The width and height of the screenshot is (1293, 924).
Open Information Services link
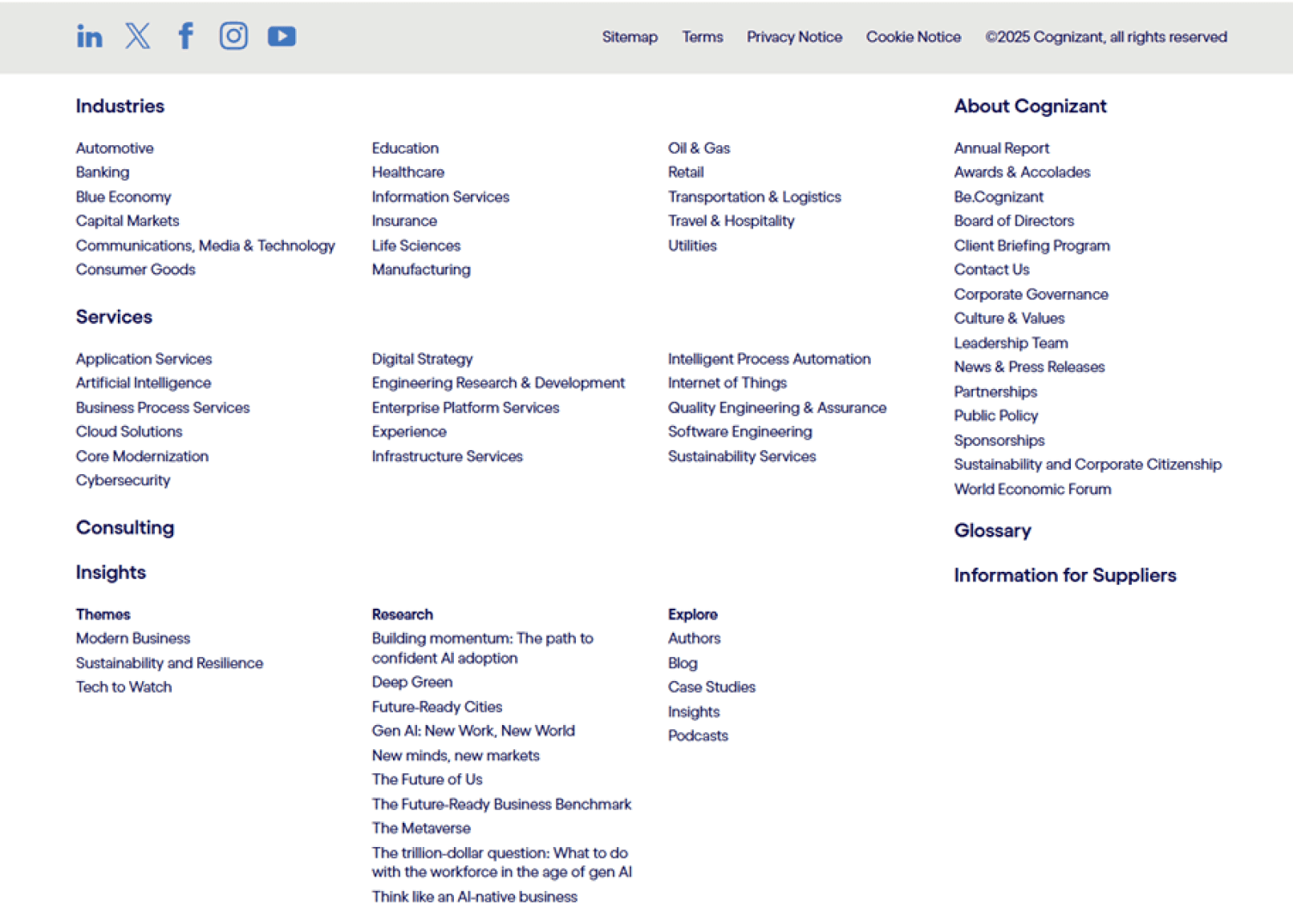tap(440, 197)
